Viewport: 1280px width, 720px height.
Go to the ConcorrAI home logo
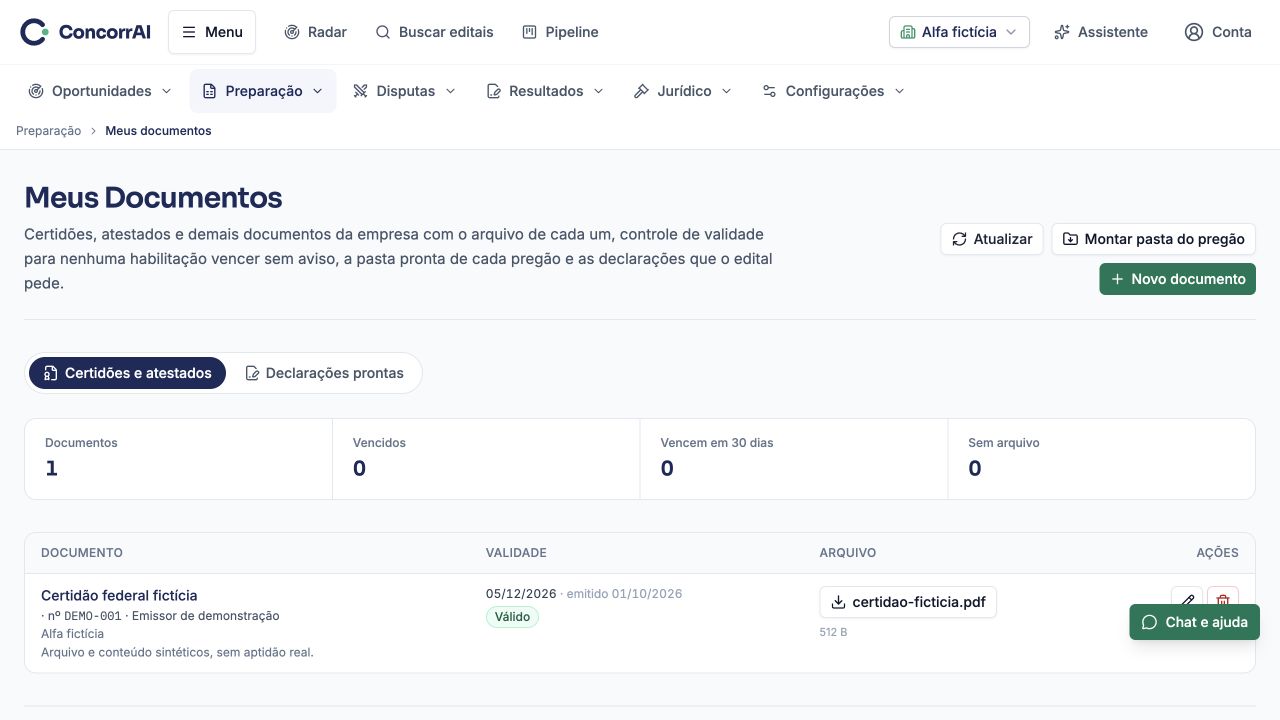pyautogui.click(x=86, y=32)
